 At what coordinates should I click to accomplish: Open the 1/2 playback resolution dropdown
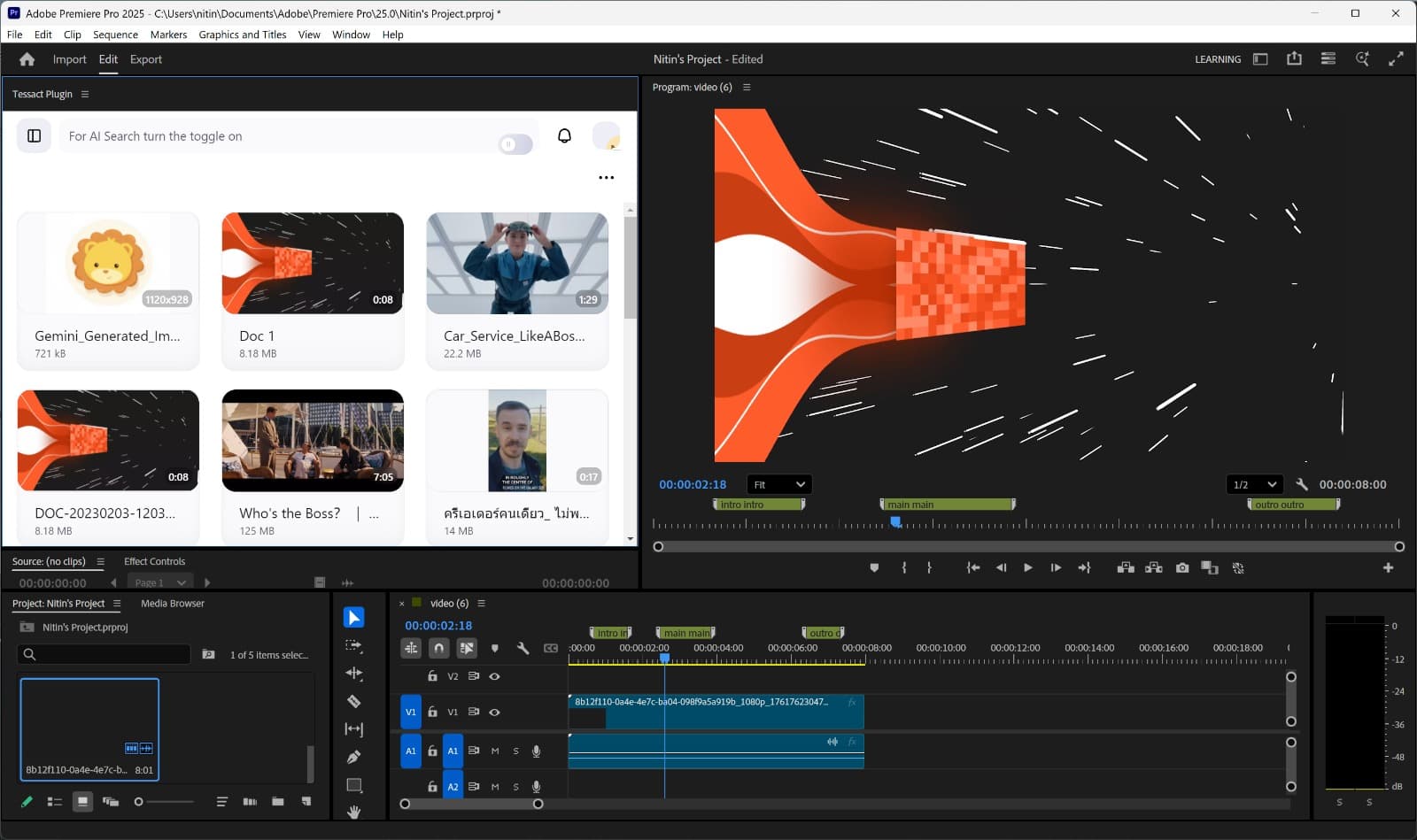click(x=1254, y=484)
